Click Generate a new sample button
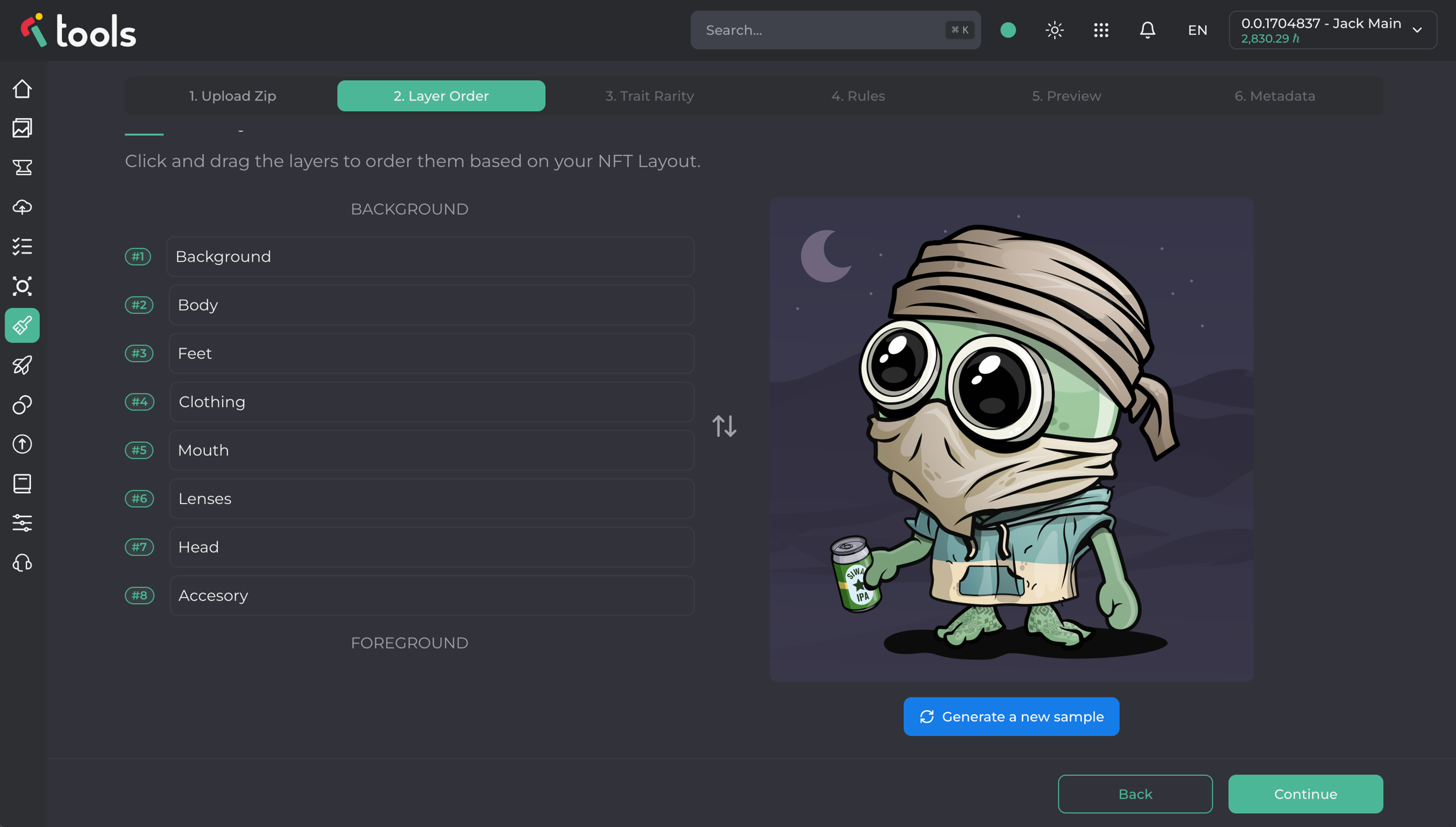 (1011, 716)
